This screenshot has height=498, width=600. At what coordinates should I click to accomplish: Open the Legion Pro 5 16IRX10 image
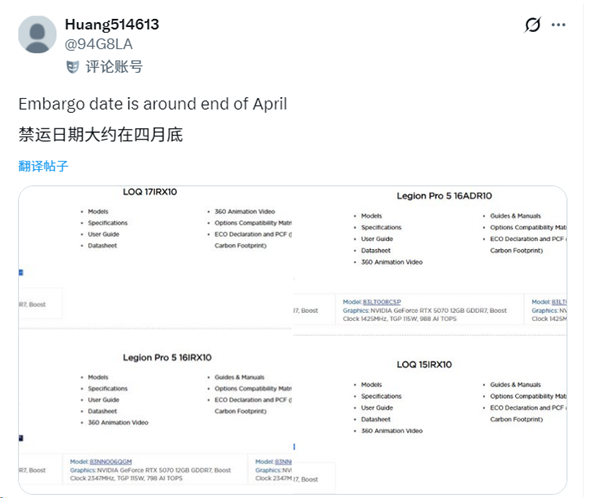155,410
